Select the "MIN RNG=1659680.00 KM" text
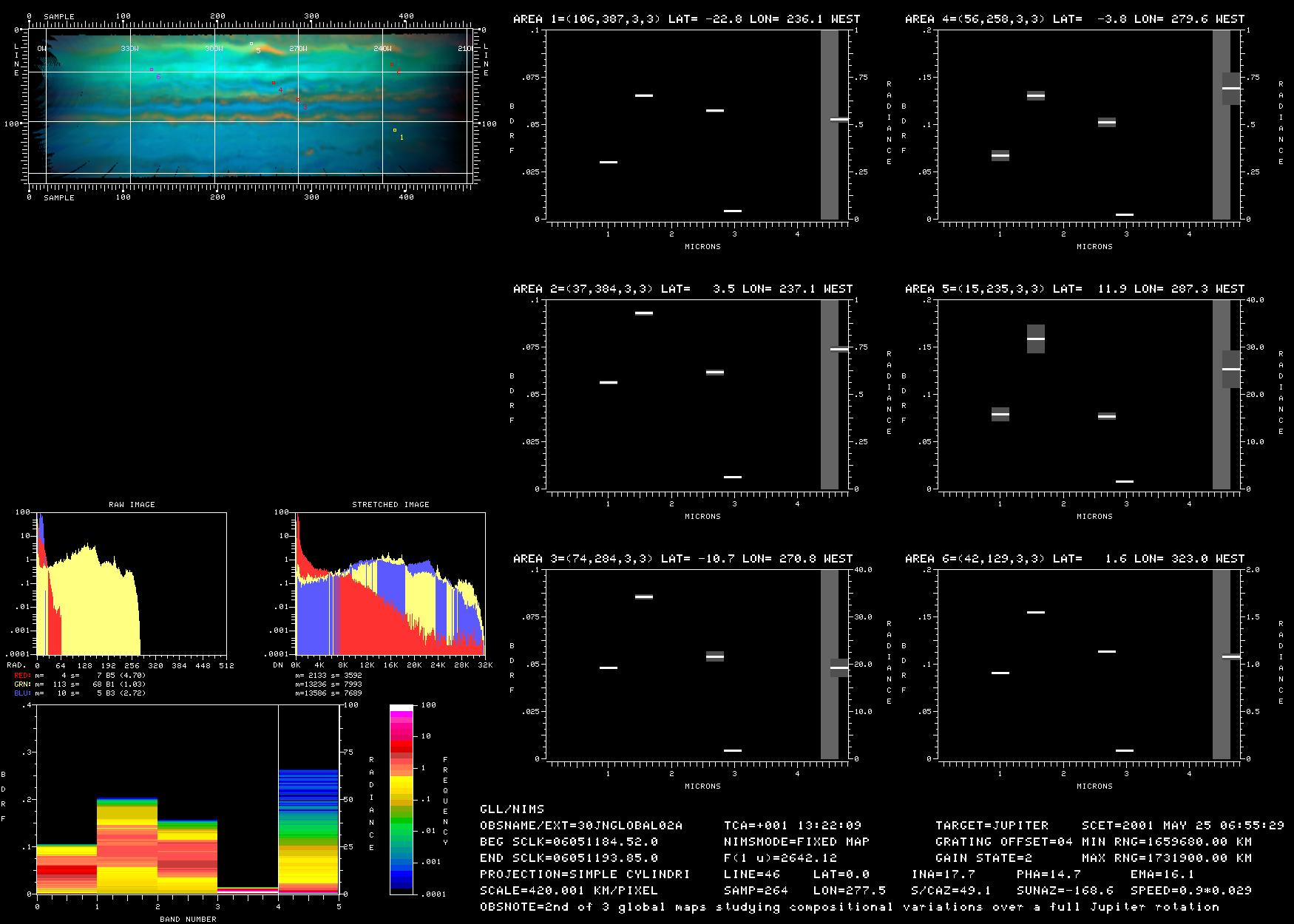The image size is (1294, 924). [x=1166, y=842]
